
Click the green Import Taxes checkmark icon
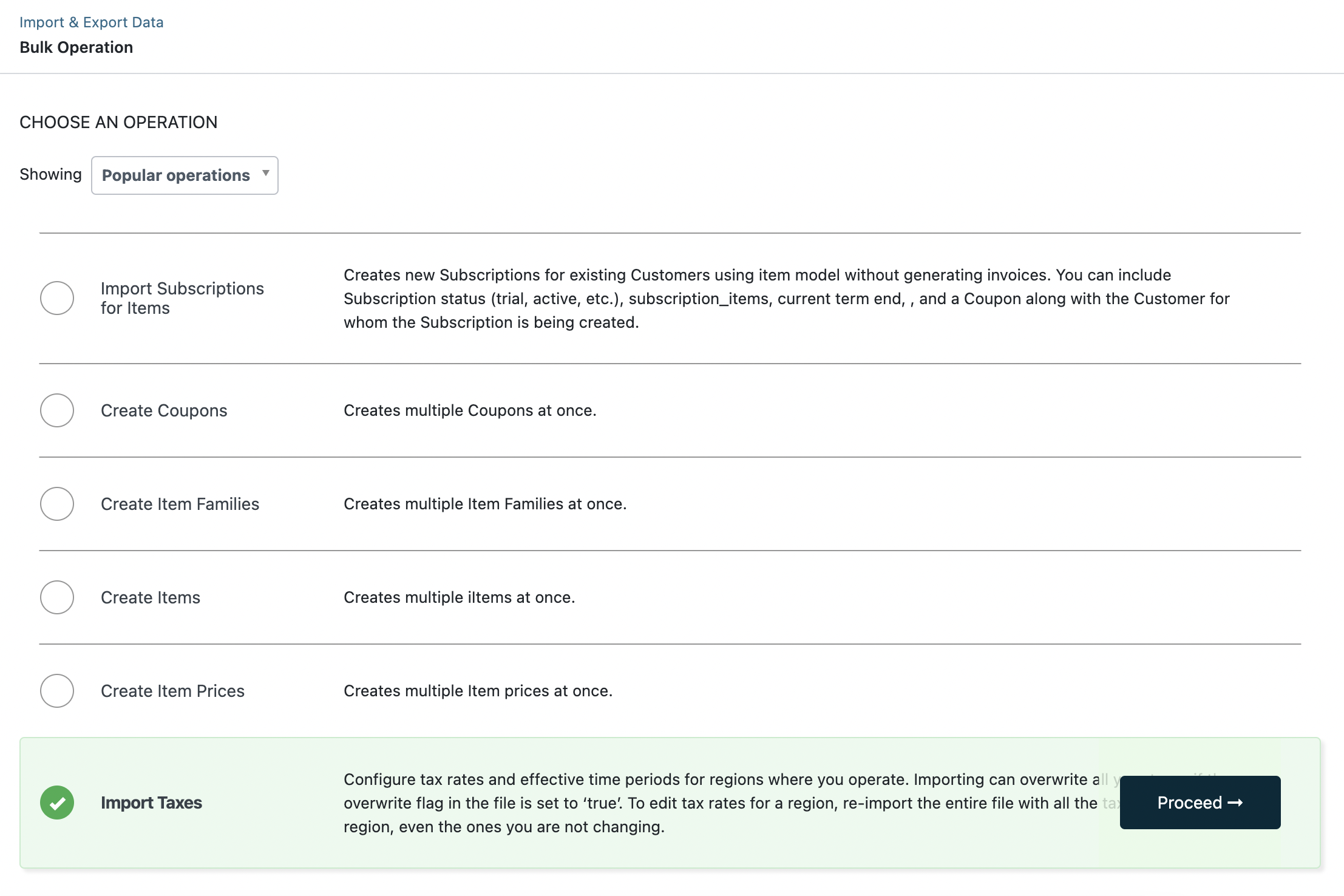[57, 803]
